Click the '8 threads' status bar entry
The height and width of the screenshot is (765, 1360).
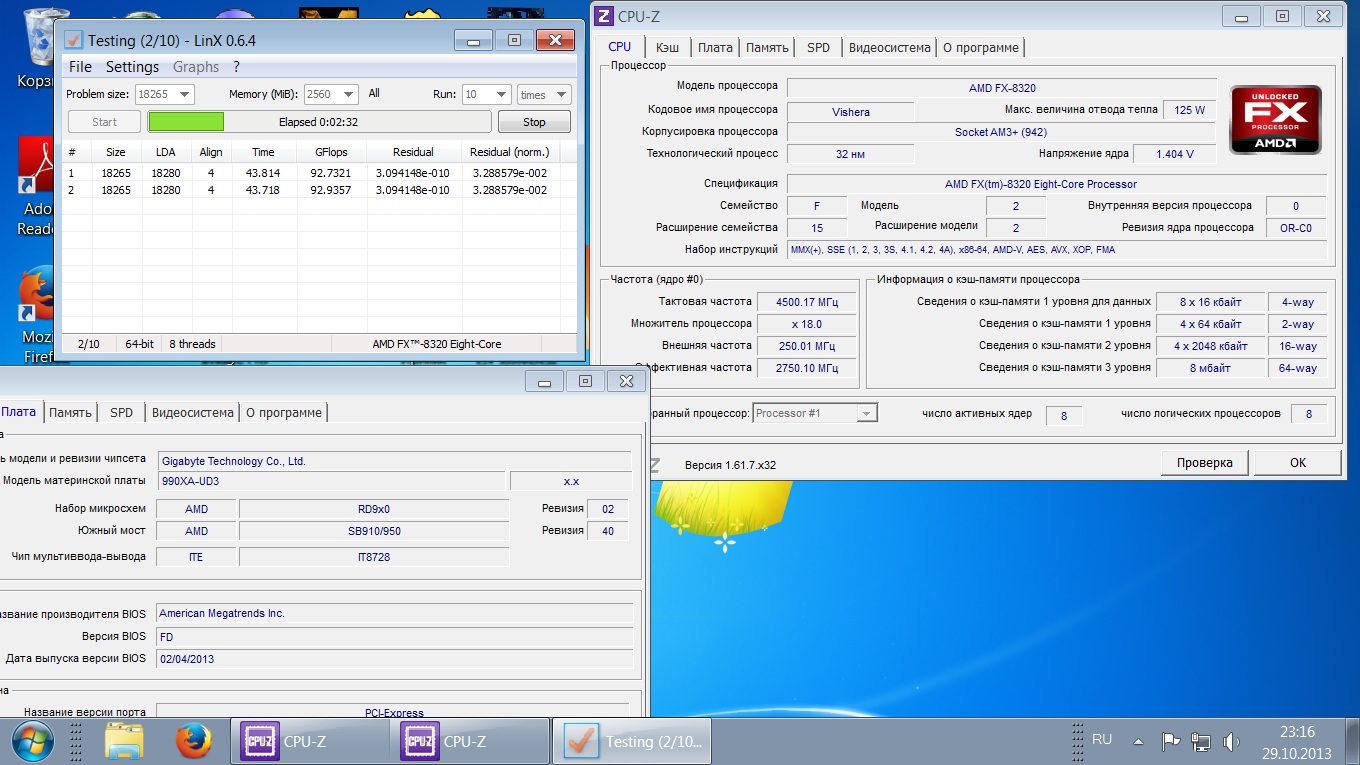click(191, 344)
